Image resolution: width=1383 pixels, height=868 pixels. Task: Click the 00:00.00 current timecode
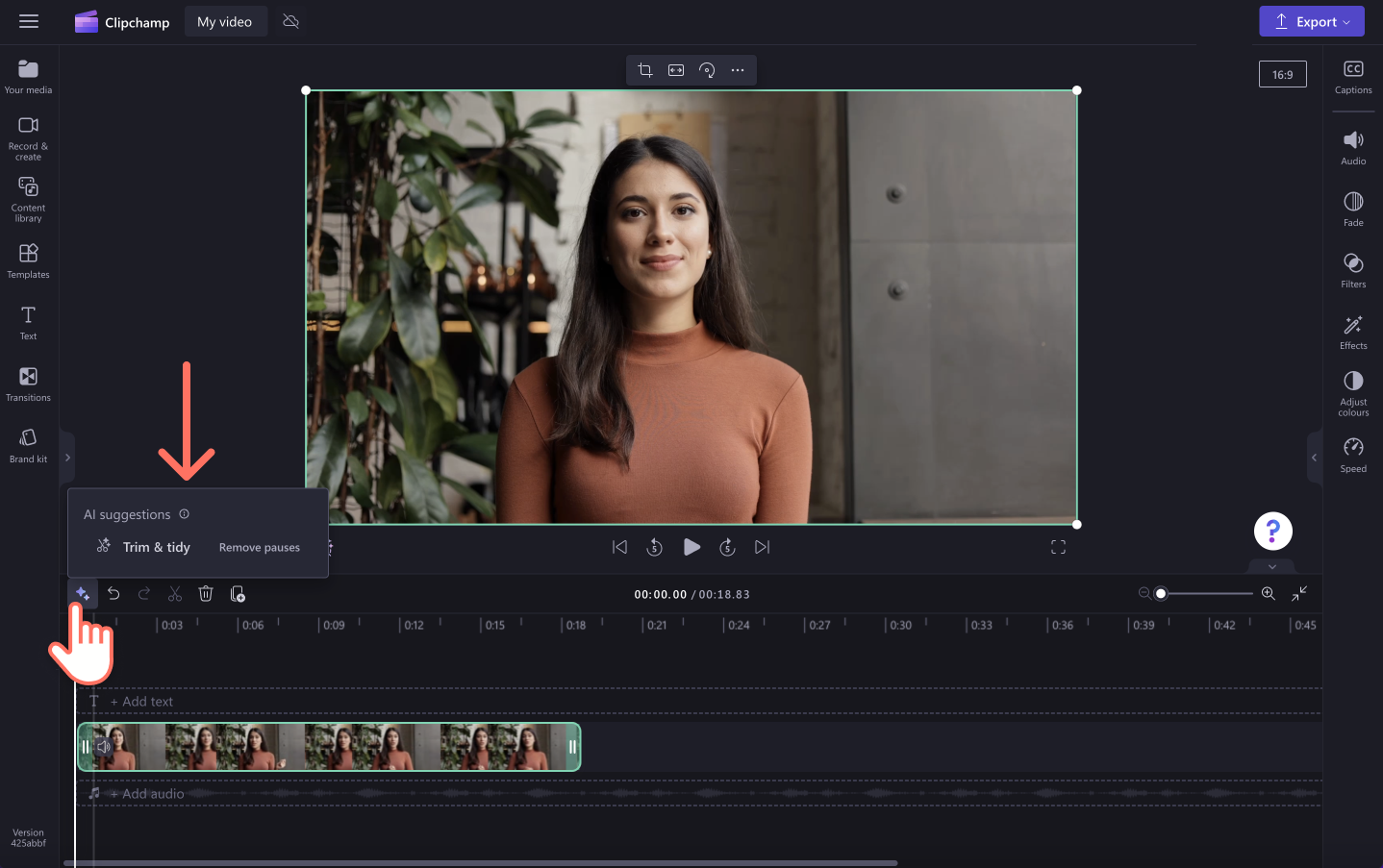pos(660,594)
